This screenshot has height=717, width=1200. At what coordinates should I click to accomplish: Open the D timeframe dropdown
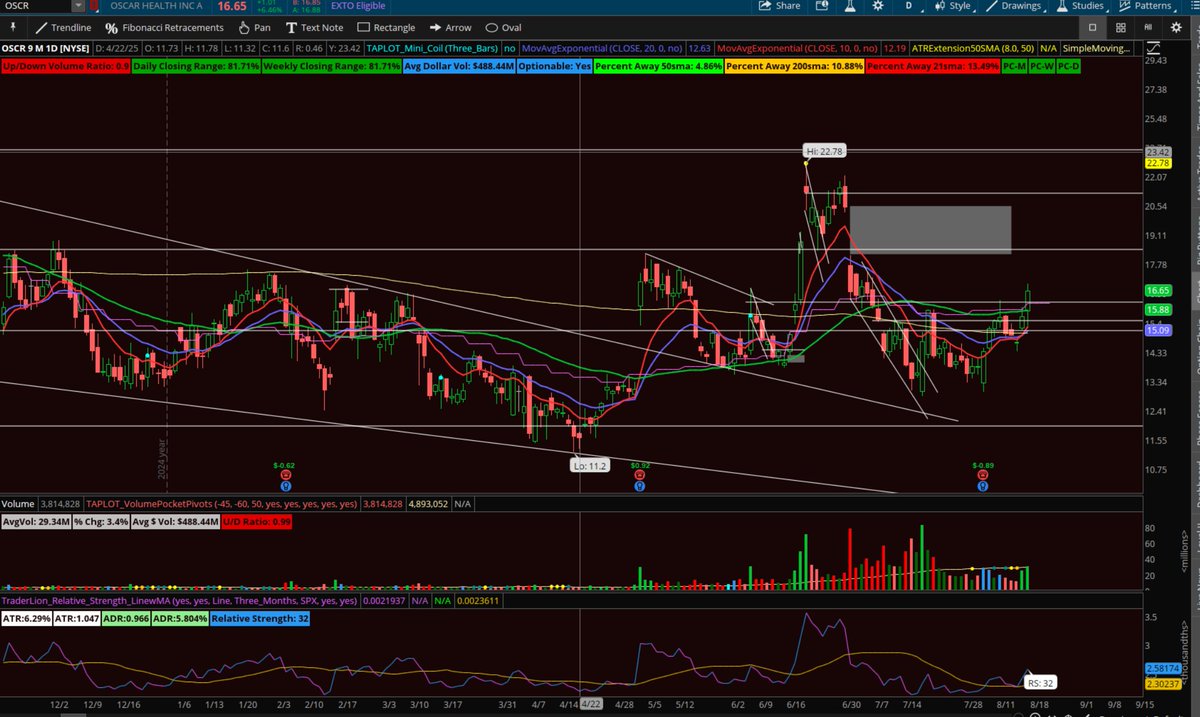click(909, 6)
